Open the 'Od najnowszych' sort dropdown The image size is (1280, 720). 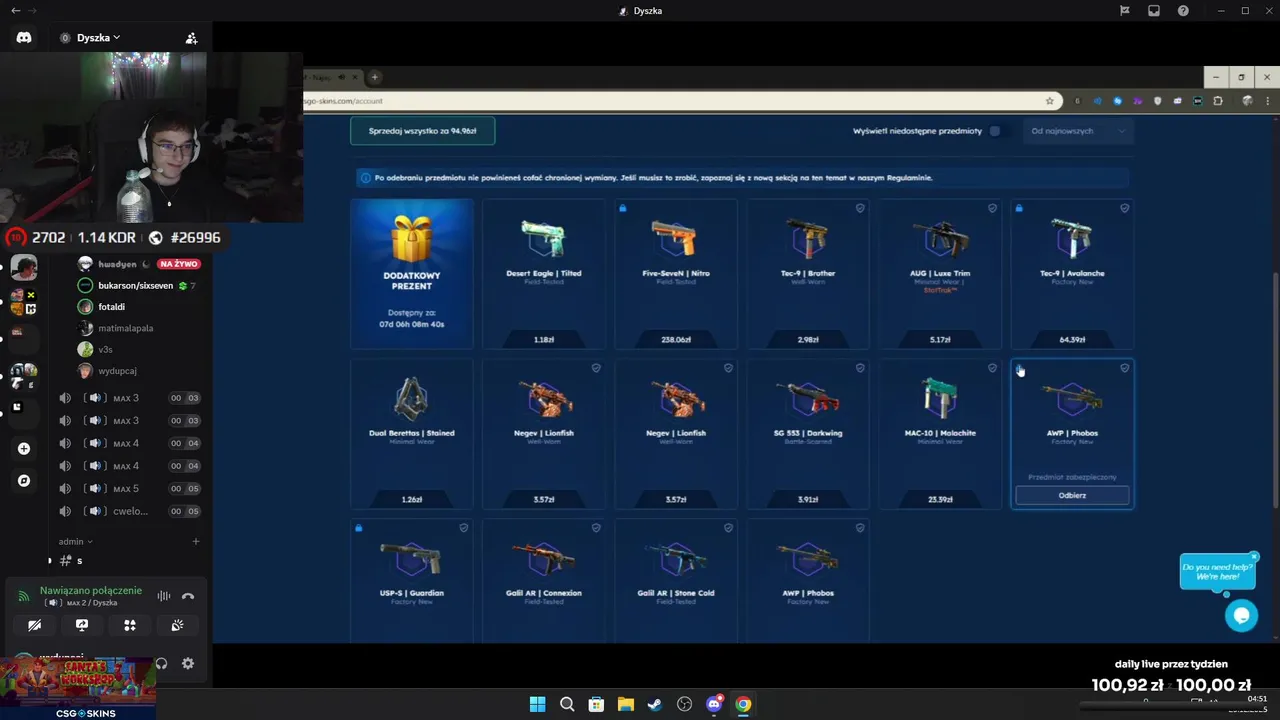point(1078,131)
